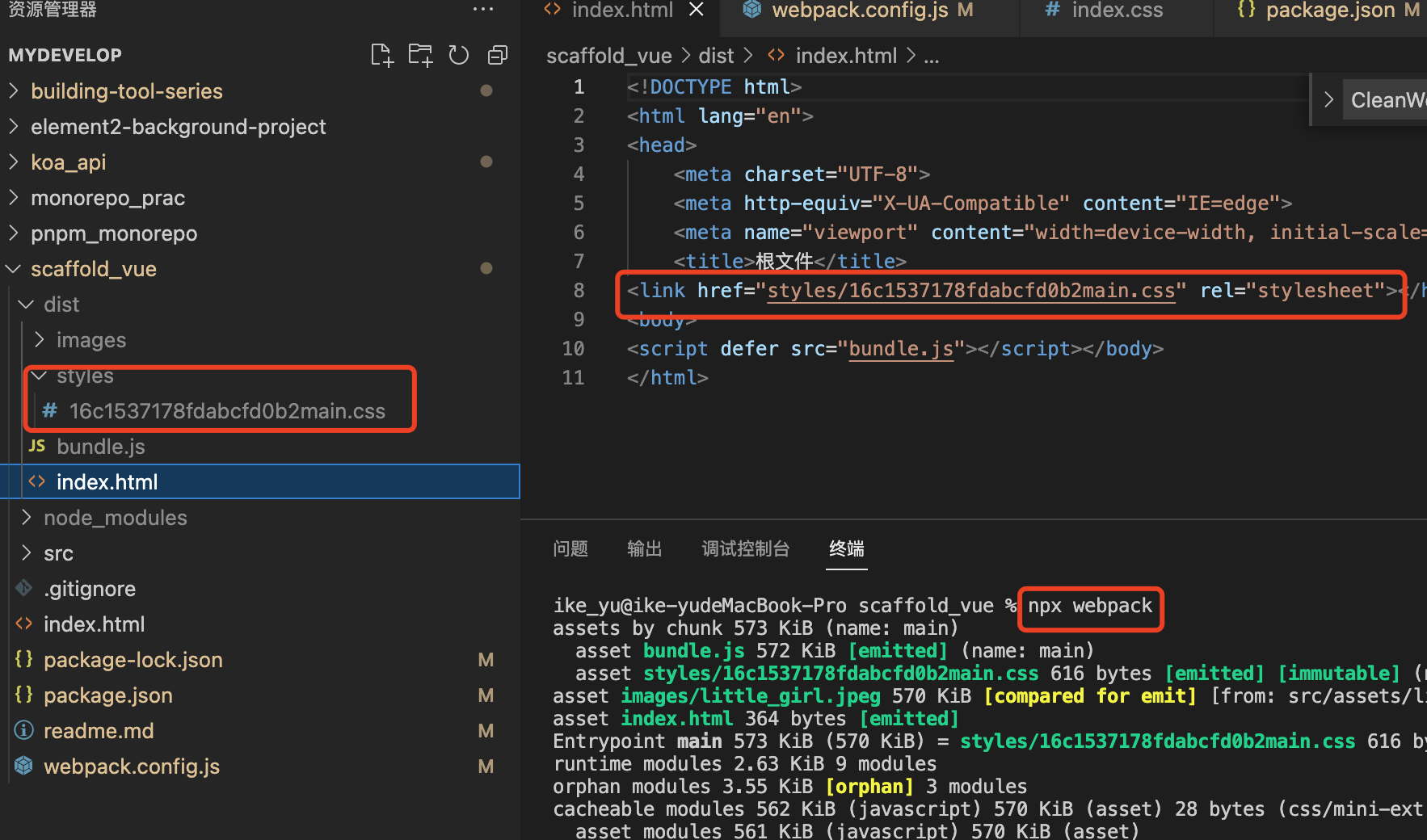Screen dimensions: 1427x840
Task: Click dist in the breadcrumb
Action: (x=716, y=56)
